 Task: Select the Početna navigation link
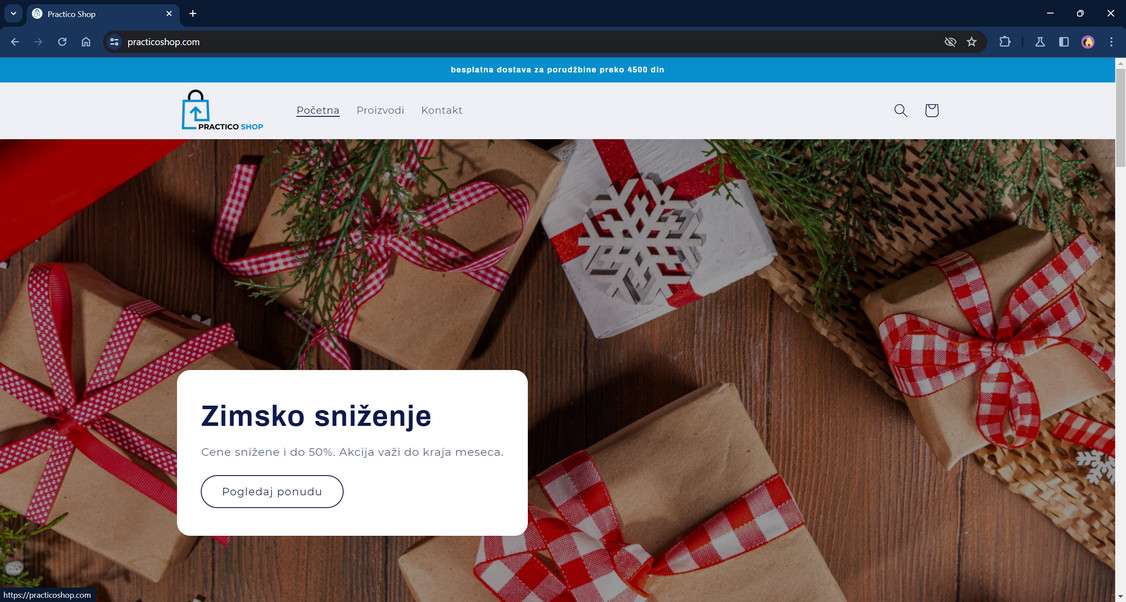(318, 110)
